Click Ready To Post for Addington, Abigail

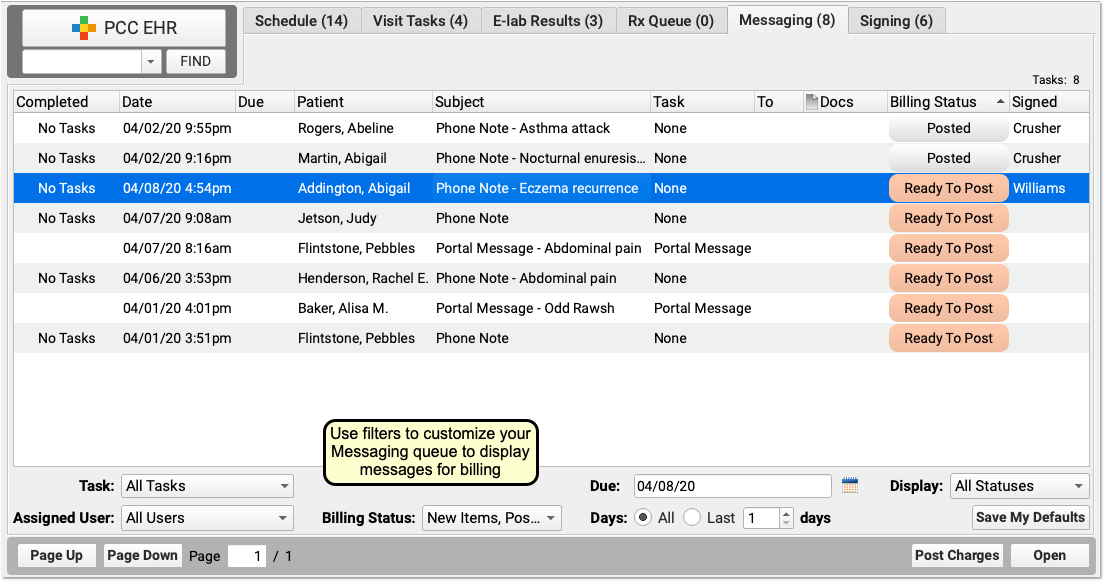949,188
